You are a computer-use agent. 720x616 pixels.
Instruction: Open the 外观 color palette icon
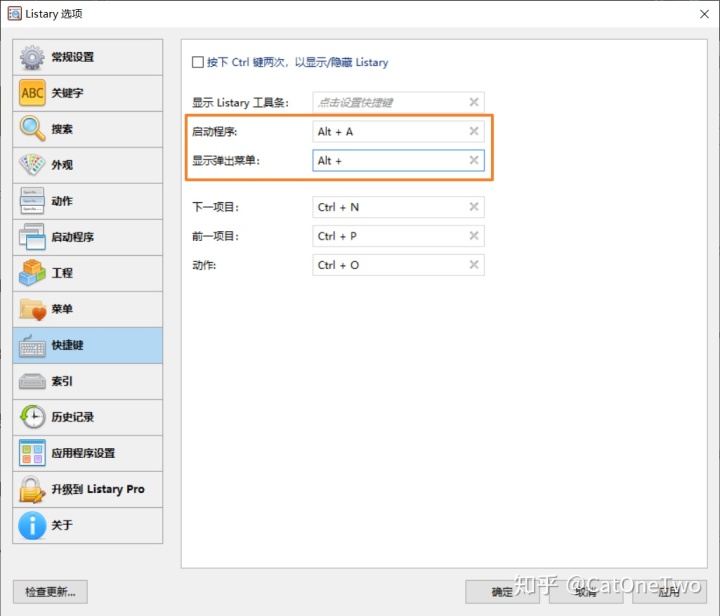tap(32, 165)
